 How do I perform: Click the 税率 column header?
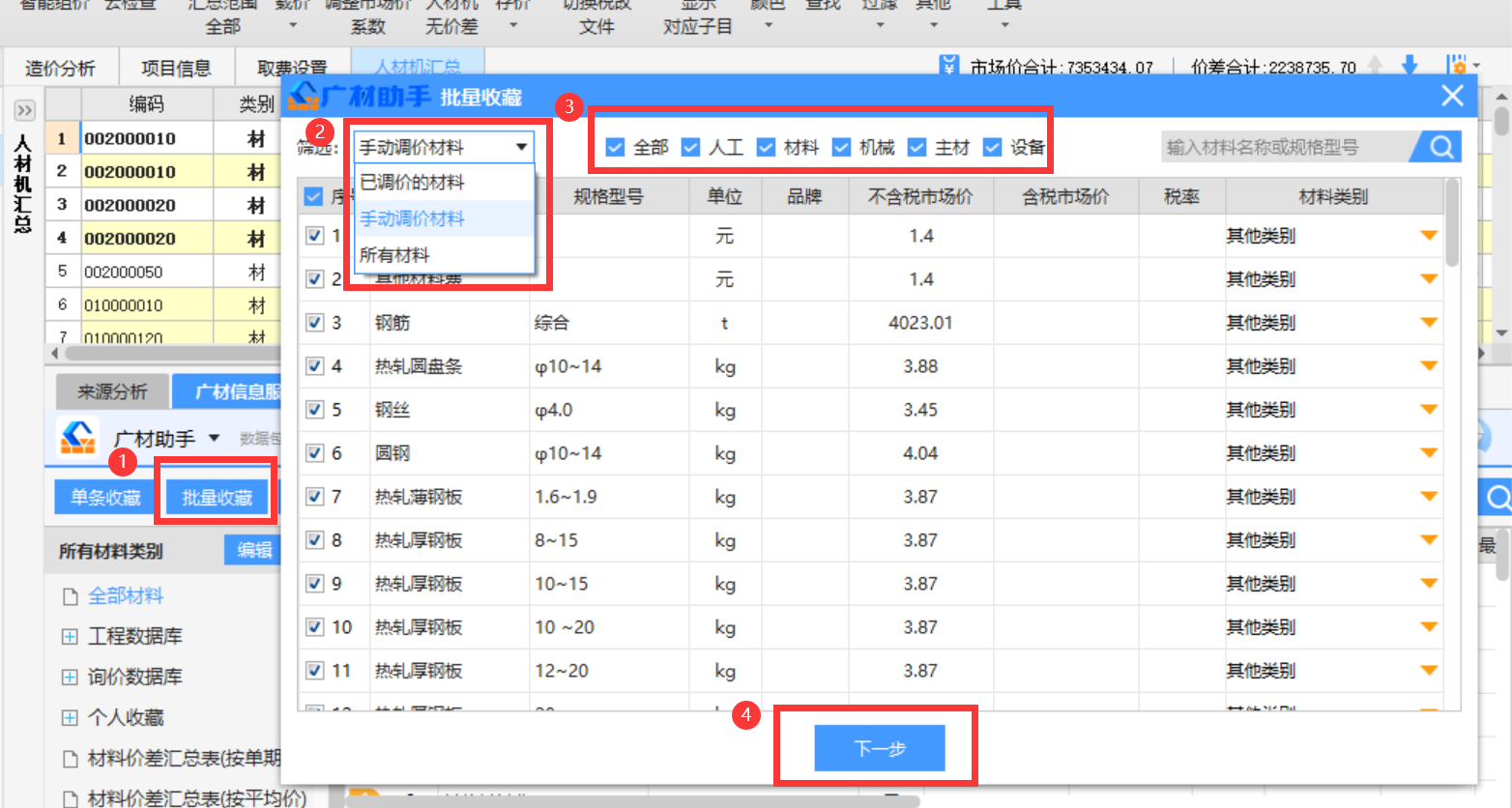[x=1181, y=196]
